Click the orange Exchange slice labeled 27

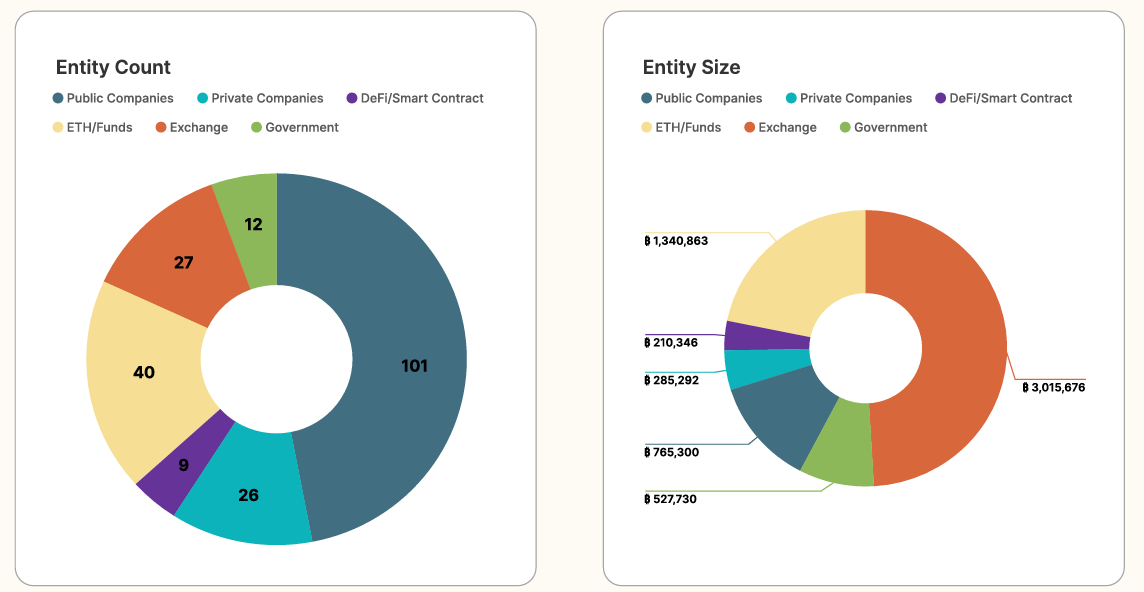point(183,262)
